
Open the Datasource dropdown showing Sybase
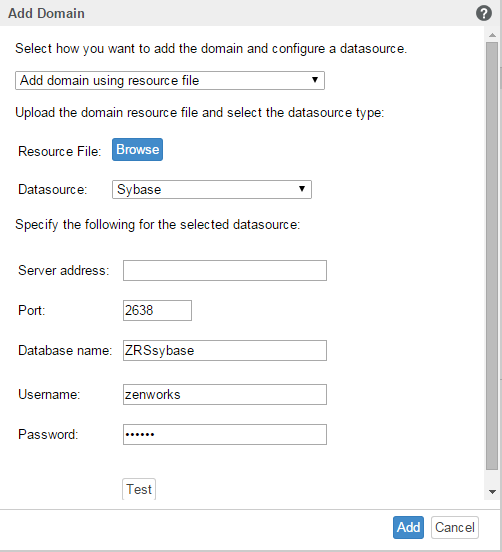pos(212,189)
